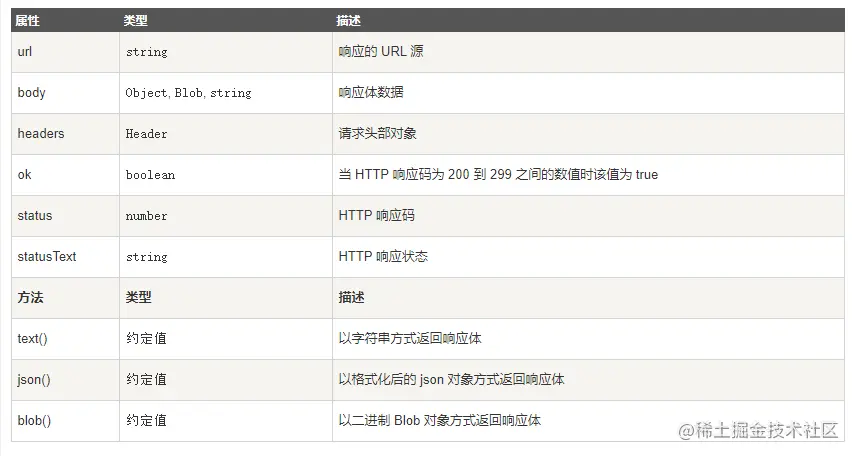Image resolution: width=854 pixels, height=456 pixels.
Task: Click the 属性 column header
Action: [x=27, y=20]
